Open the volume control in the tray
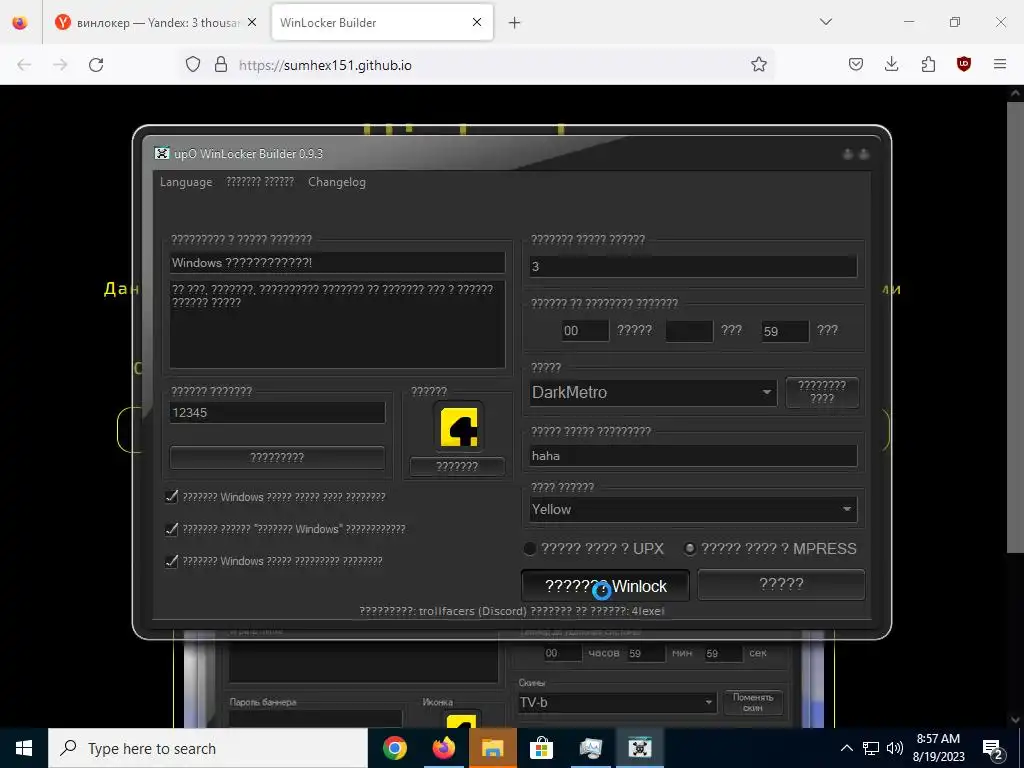Image resolution: width=1024 pixels, height=768 pixels. tap(895, 748)
